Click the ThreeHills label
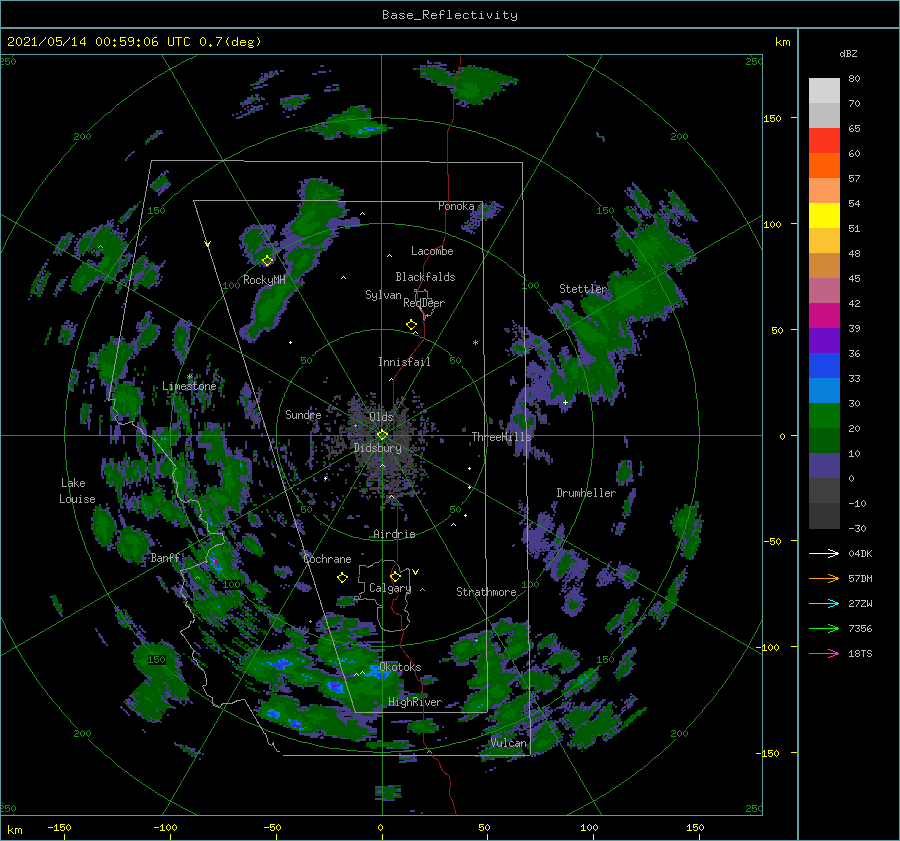 point(502,437)
